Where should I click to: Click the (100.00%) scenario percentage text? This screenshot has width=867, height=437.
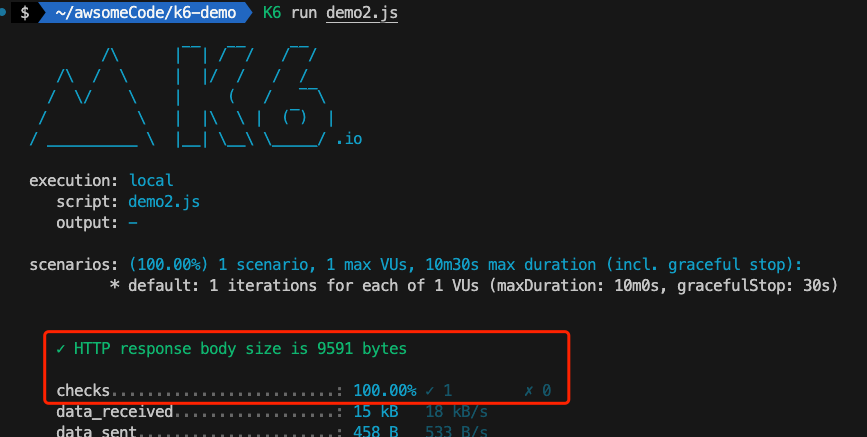pos(169,264)
